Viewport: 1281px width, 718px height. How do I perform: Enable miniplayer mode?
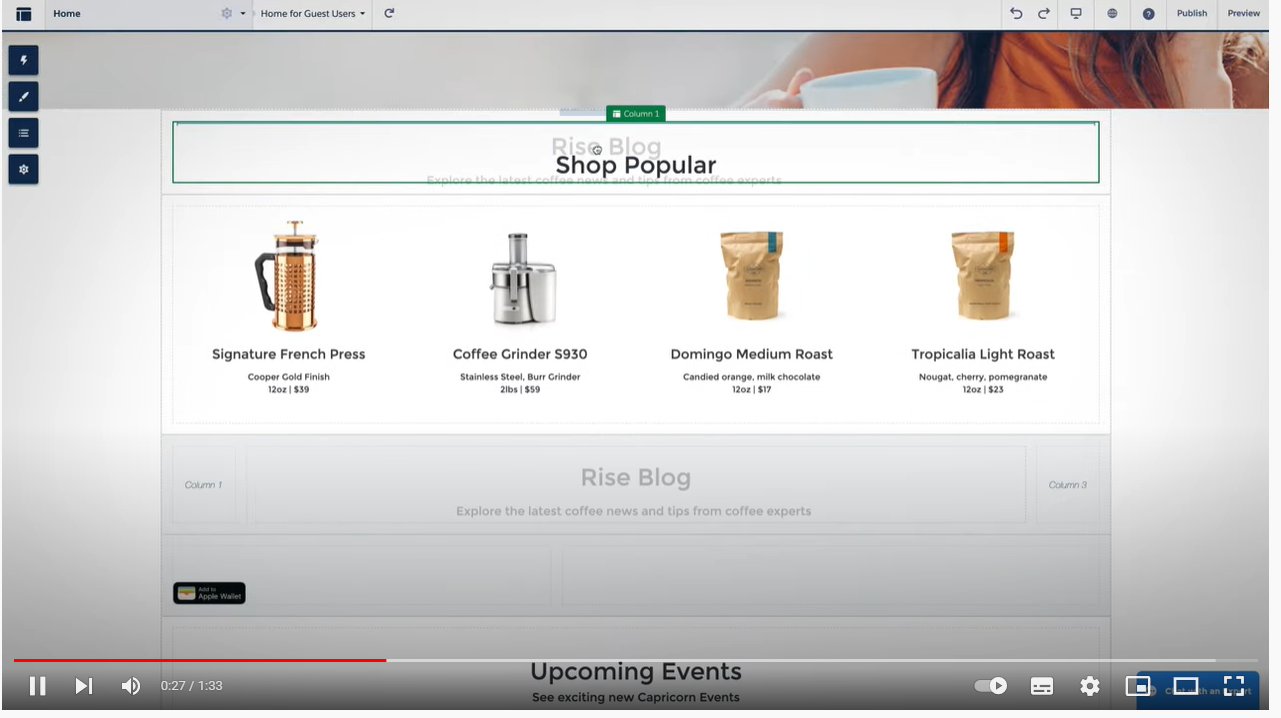pyautogui.click(x=1138, y=686)
